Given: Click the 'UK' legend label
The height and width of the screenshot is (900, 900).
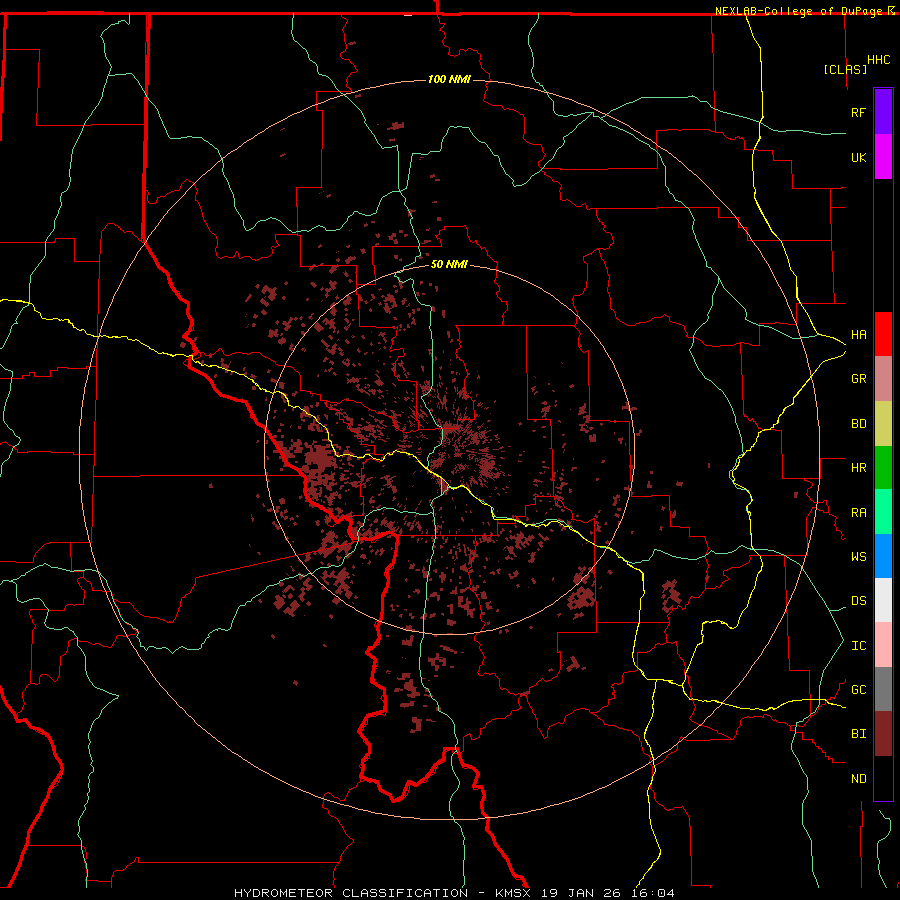Looking at the screenshot, I should (x=858, y=157).
